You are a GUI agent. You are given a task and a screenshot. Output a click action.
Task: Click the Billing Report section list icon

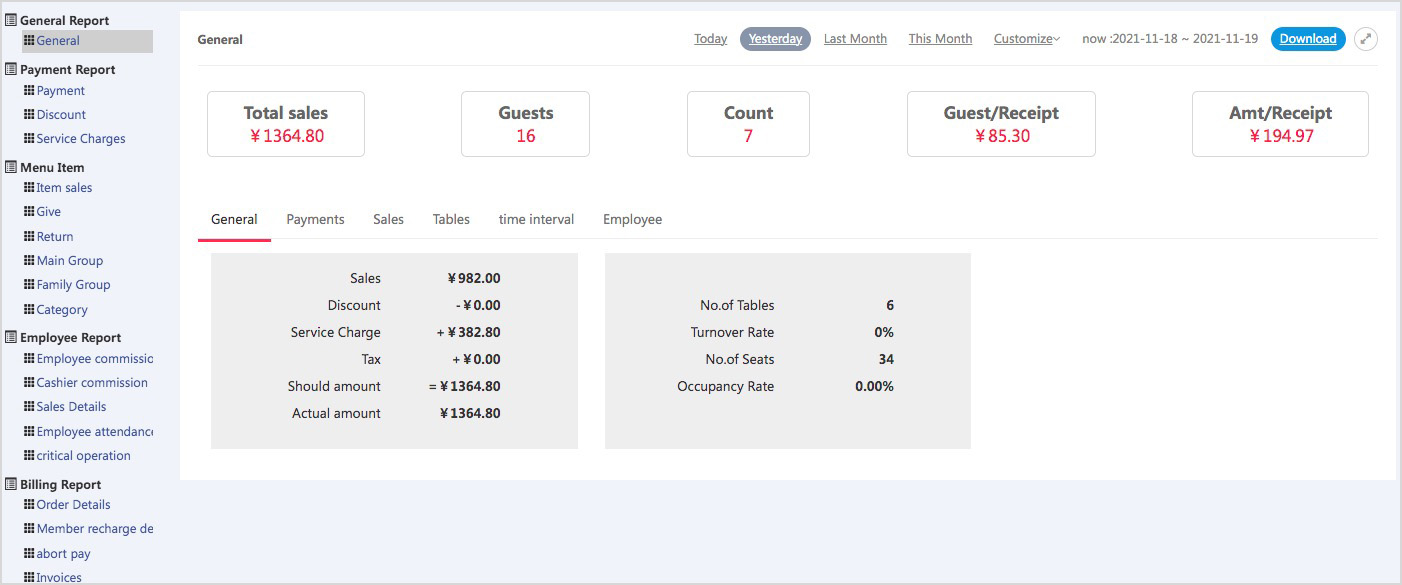pyautogui.click(x=11, y=484)
